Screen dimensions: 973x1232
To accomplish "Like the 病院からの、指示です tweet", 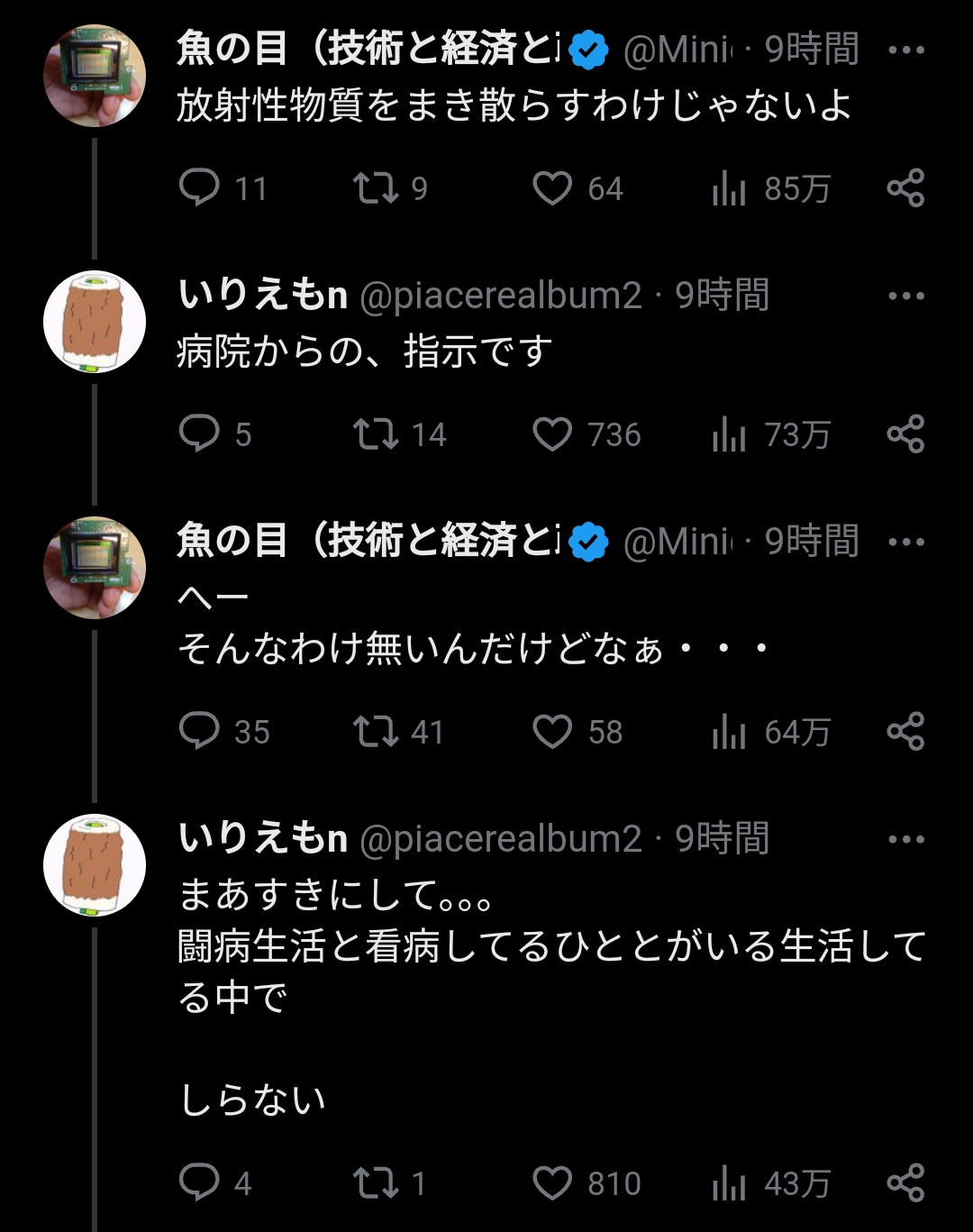I will point(552,434).
